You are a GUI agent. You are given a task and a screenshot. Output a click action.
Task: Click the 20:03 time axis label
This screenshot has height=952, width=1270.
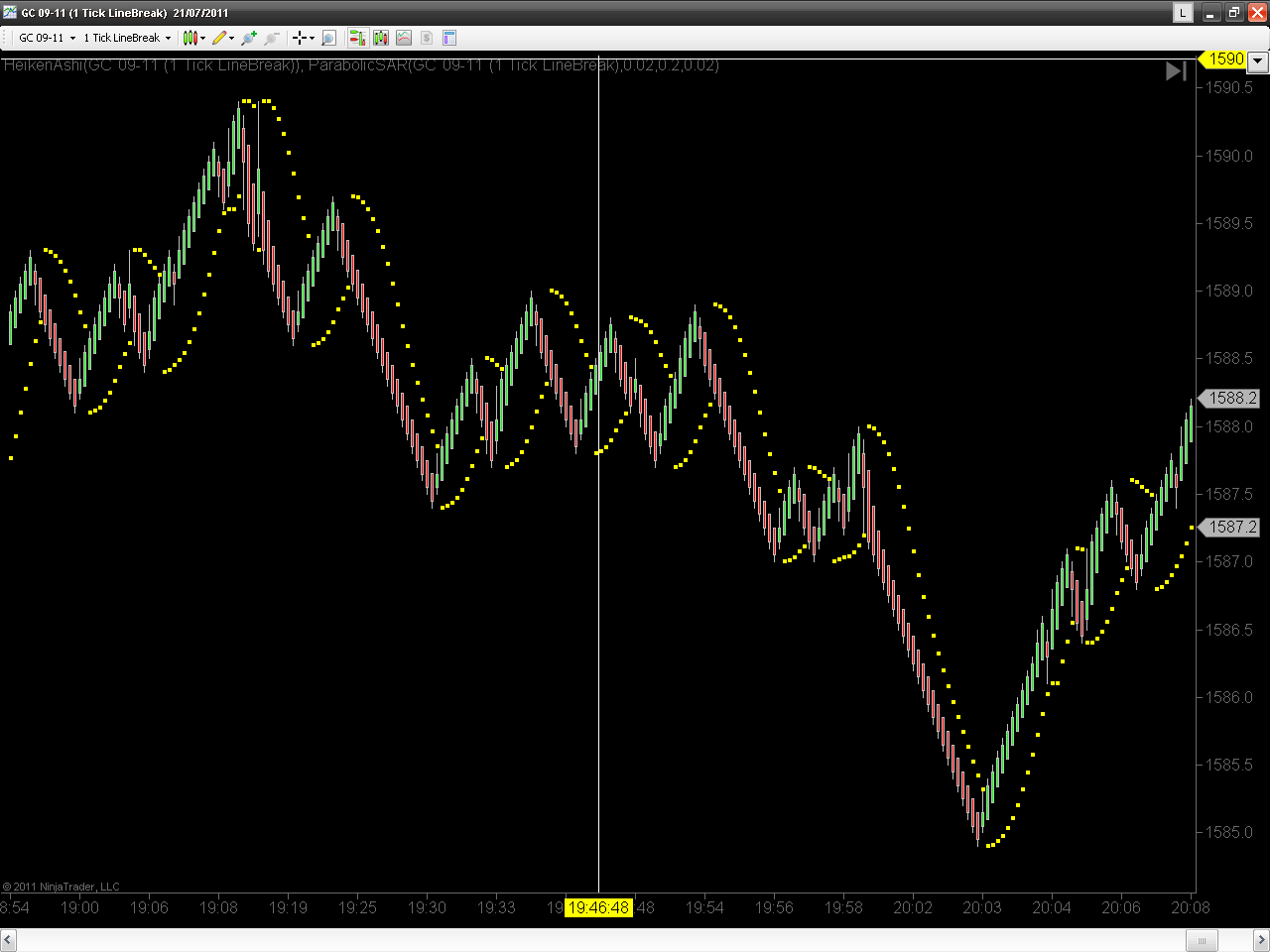coord(982,907)
